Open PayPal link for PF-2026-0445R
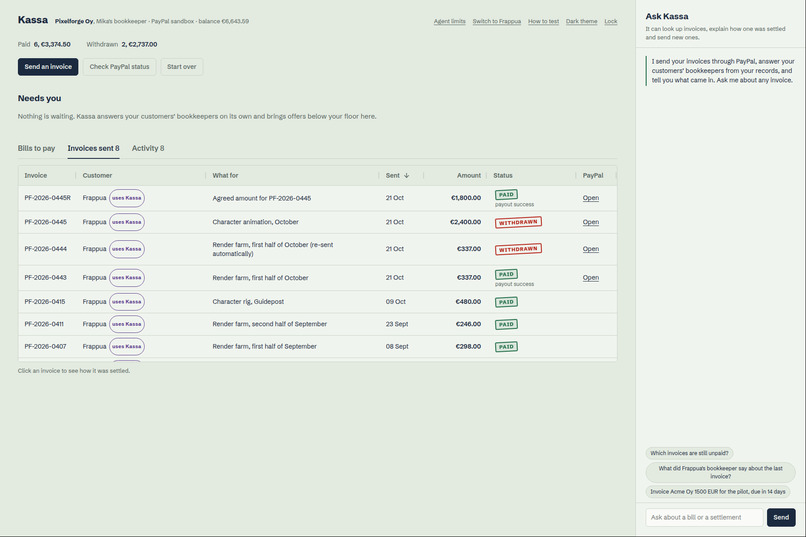This screenshot has height=537, width=806. (591, 198)
